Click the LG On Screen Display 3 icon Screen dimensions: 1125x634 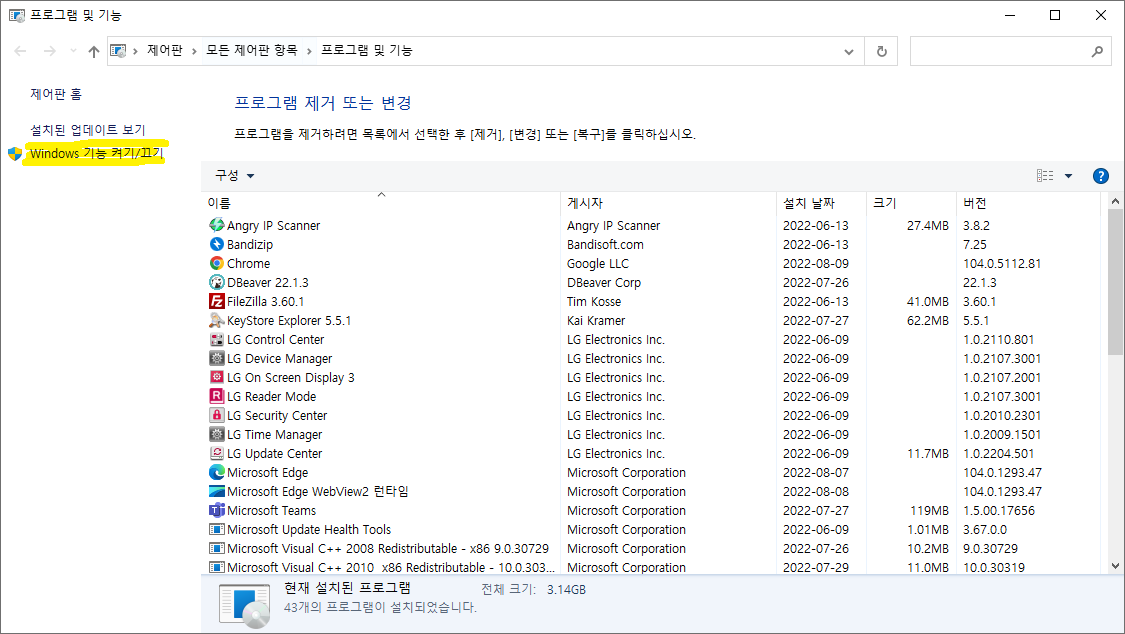(x=217, y=377)
